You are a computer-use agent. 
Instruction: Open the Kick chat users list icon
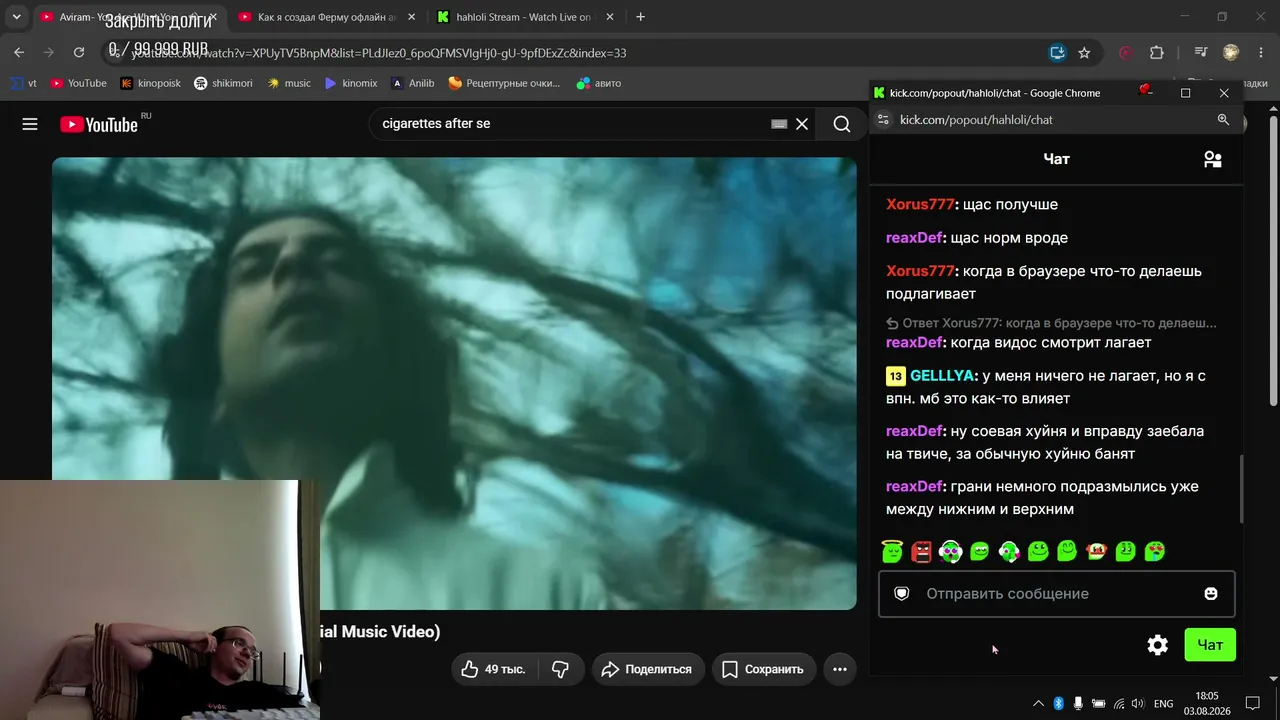tap(1213, 159)
